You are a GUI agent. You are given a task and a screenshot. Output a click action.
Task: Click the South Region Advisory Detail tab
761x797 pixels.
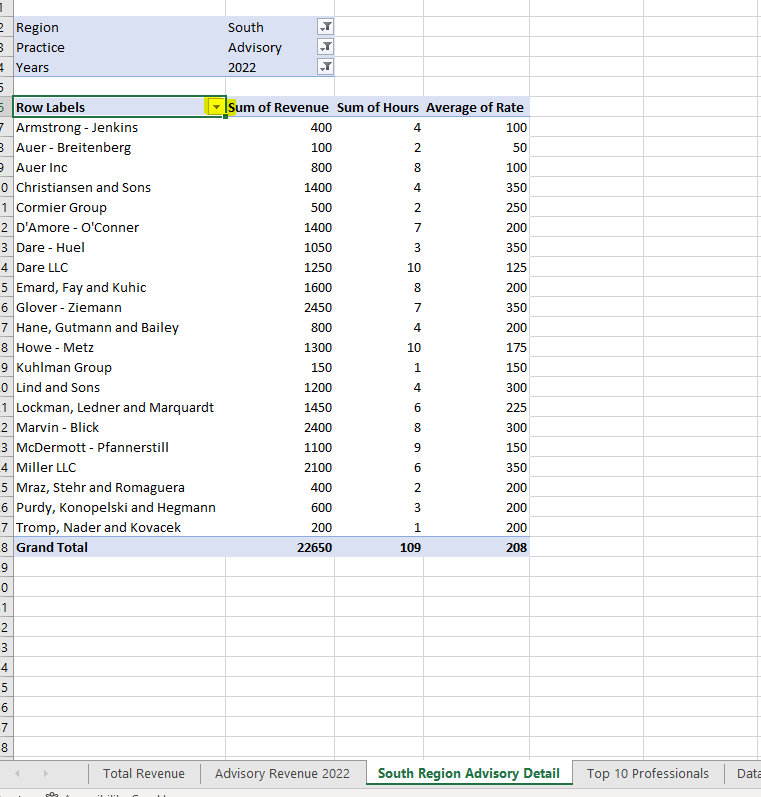[468, 773]
